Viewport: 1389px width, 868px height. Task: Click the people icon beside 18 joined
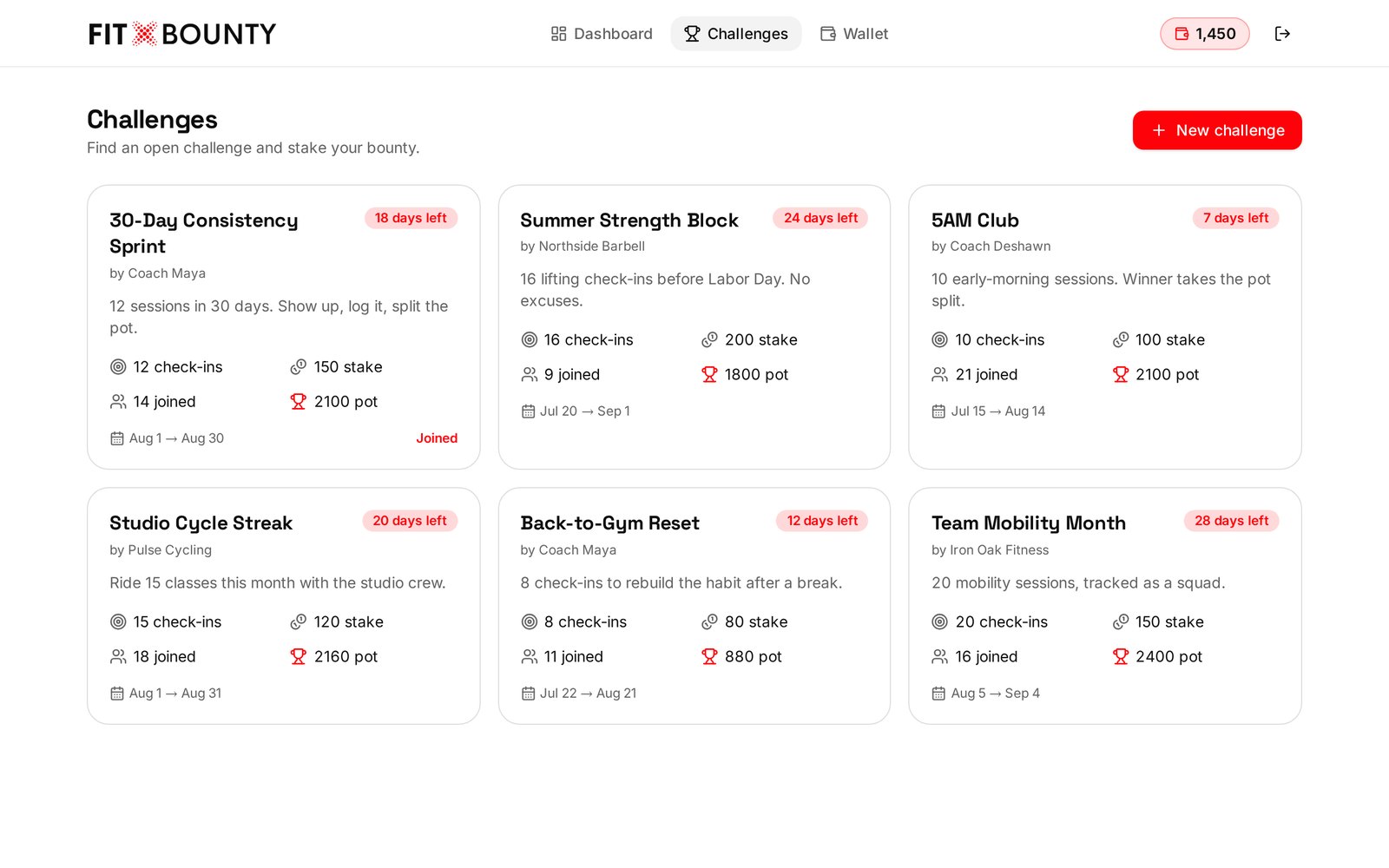point(118,657)
